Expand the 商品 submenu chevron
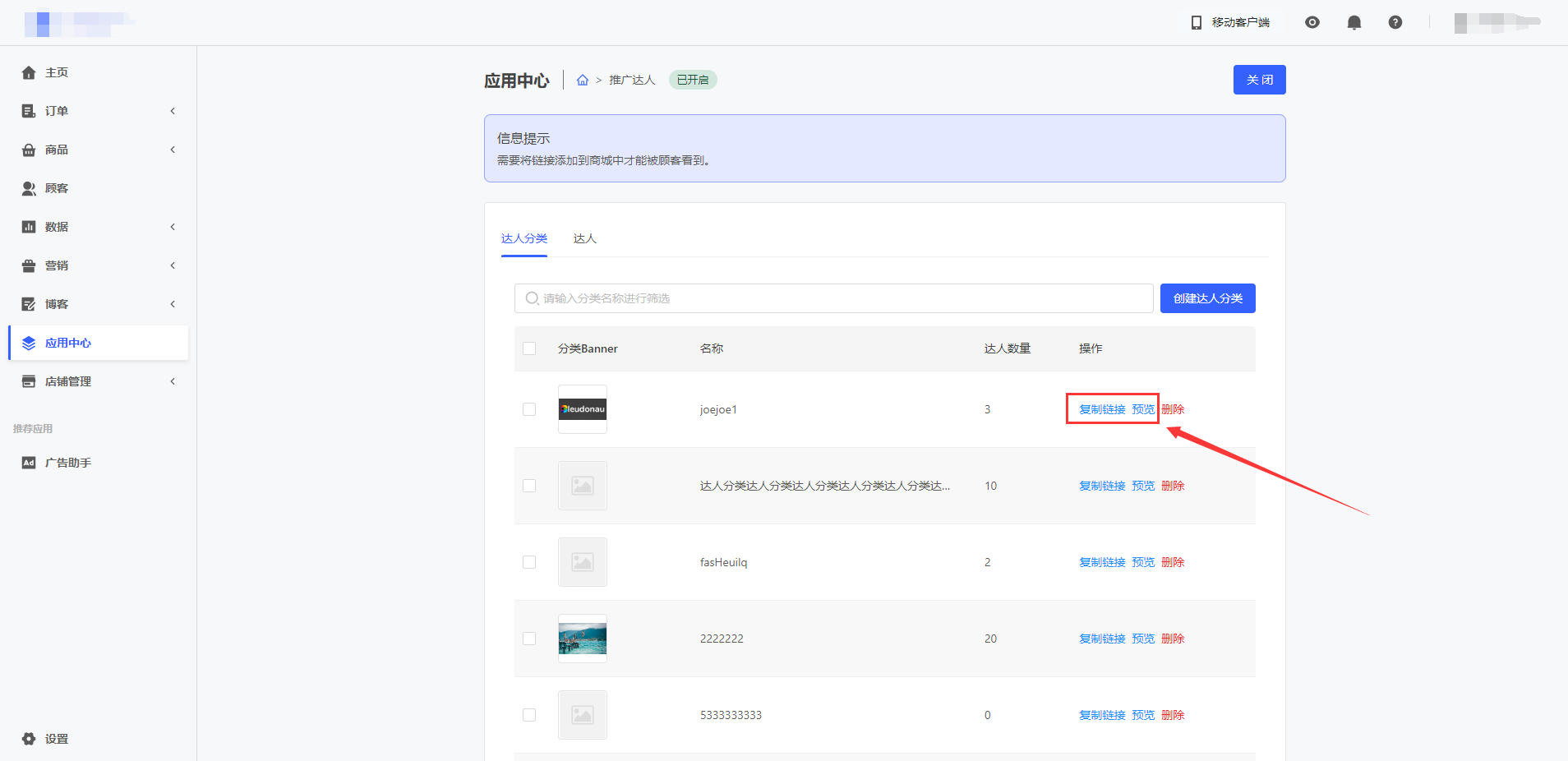1568x761 pixels. click(173, 150)
